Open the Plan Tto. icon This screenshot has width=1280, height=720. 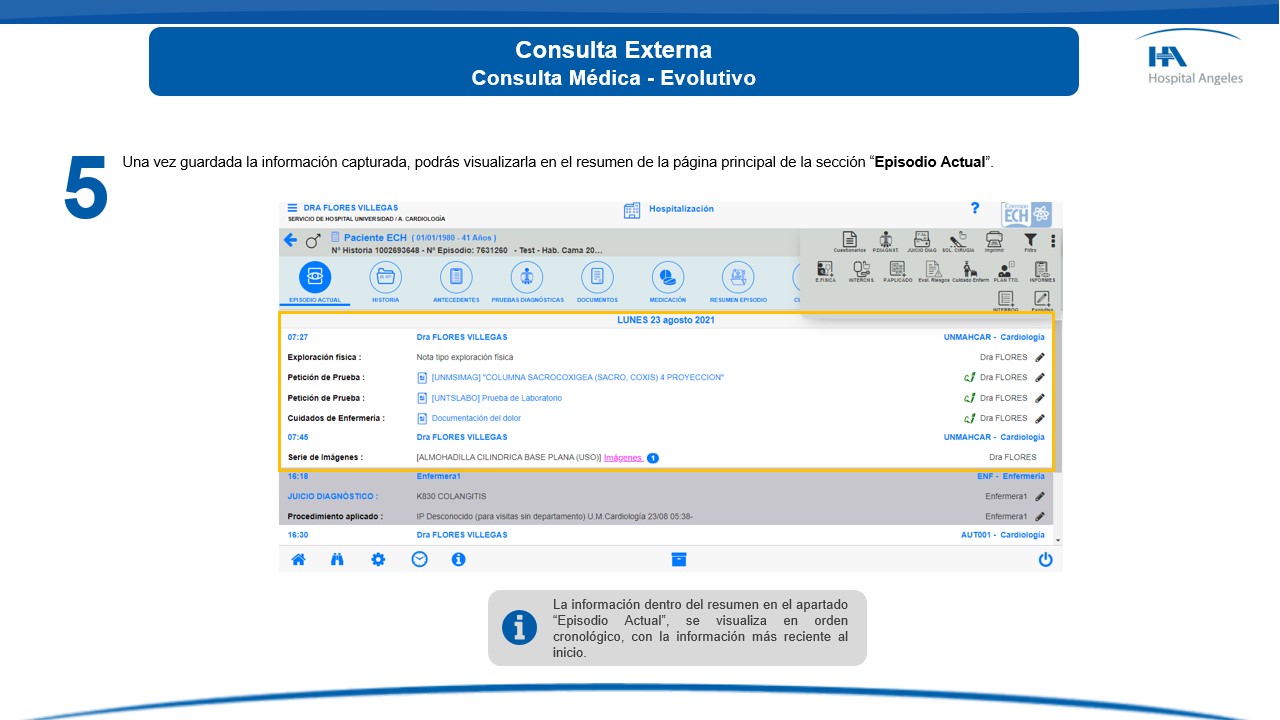[x=1005, y=271]
